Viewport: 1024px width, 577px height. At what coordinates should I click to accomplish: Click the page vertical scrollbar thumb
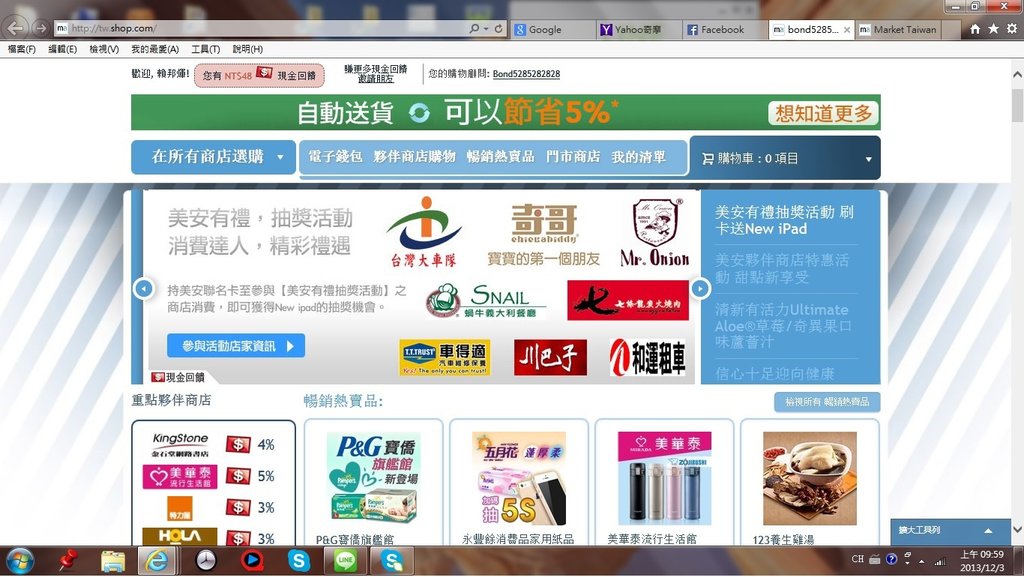click(1017, 106)
